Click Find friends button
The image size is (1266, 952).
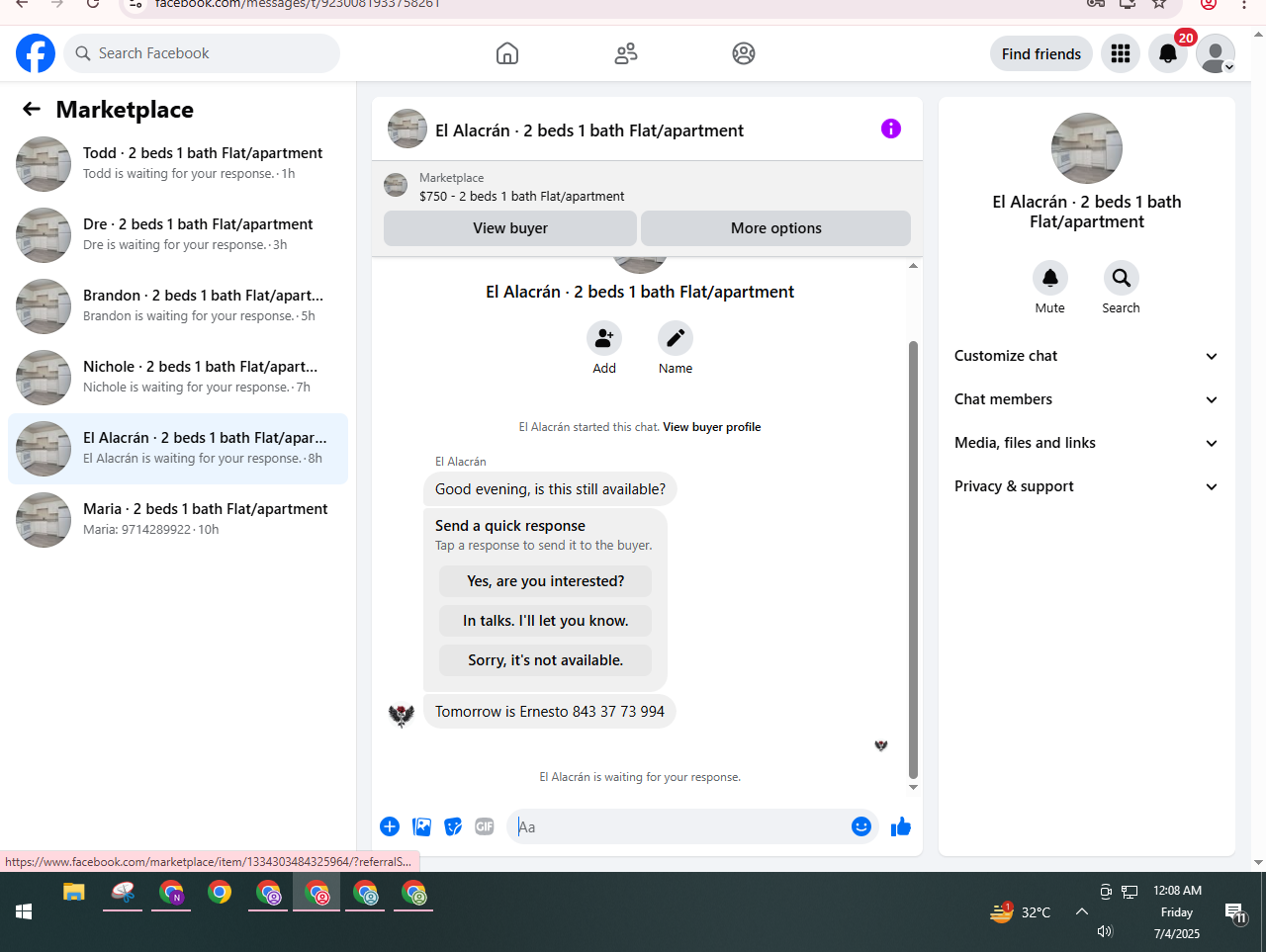(1041, 53)
